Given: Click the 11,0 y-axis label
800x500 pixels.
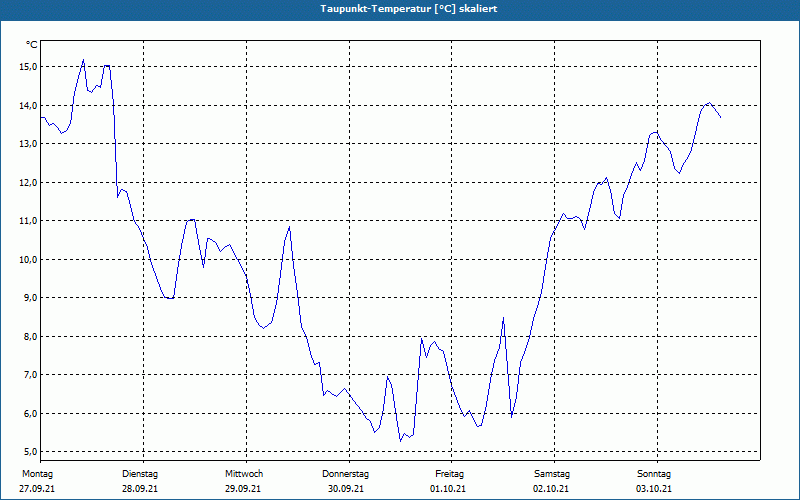Looking at the screenshot, I should [x=29, y=221].
